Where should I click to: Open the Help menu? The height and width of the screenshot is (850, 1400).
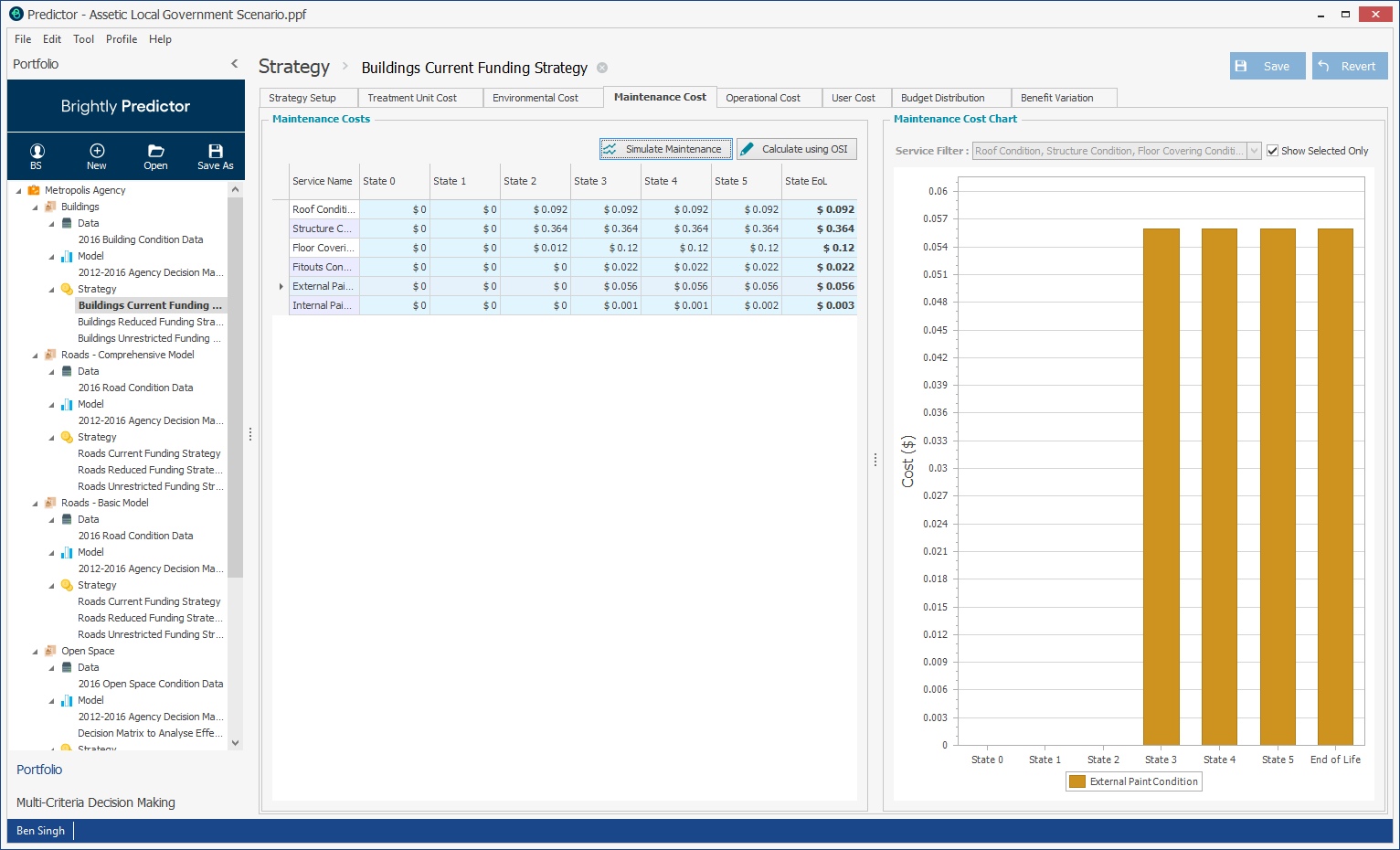(160, 39)
